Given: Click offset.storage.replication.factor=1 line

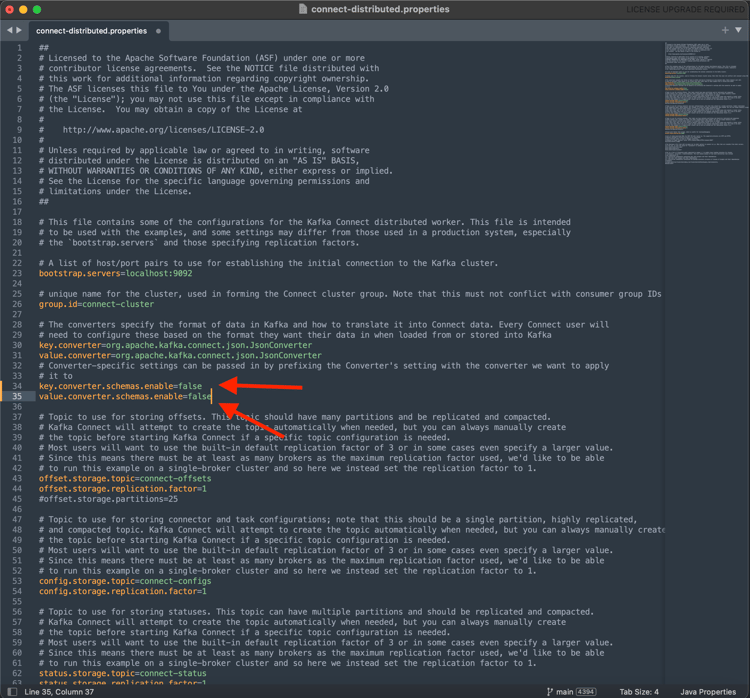Looking at the screenshot, I should (122, 488).
